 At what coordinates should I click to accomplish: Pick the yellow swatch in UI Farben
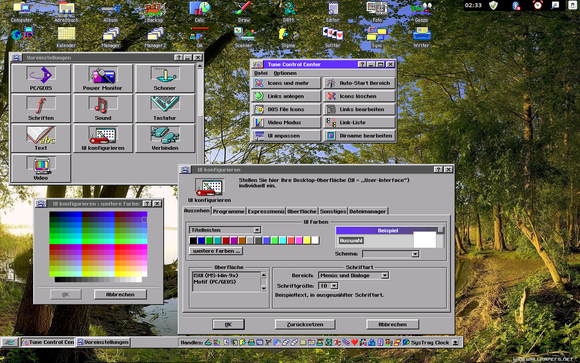[307, 241]
